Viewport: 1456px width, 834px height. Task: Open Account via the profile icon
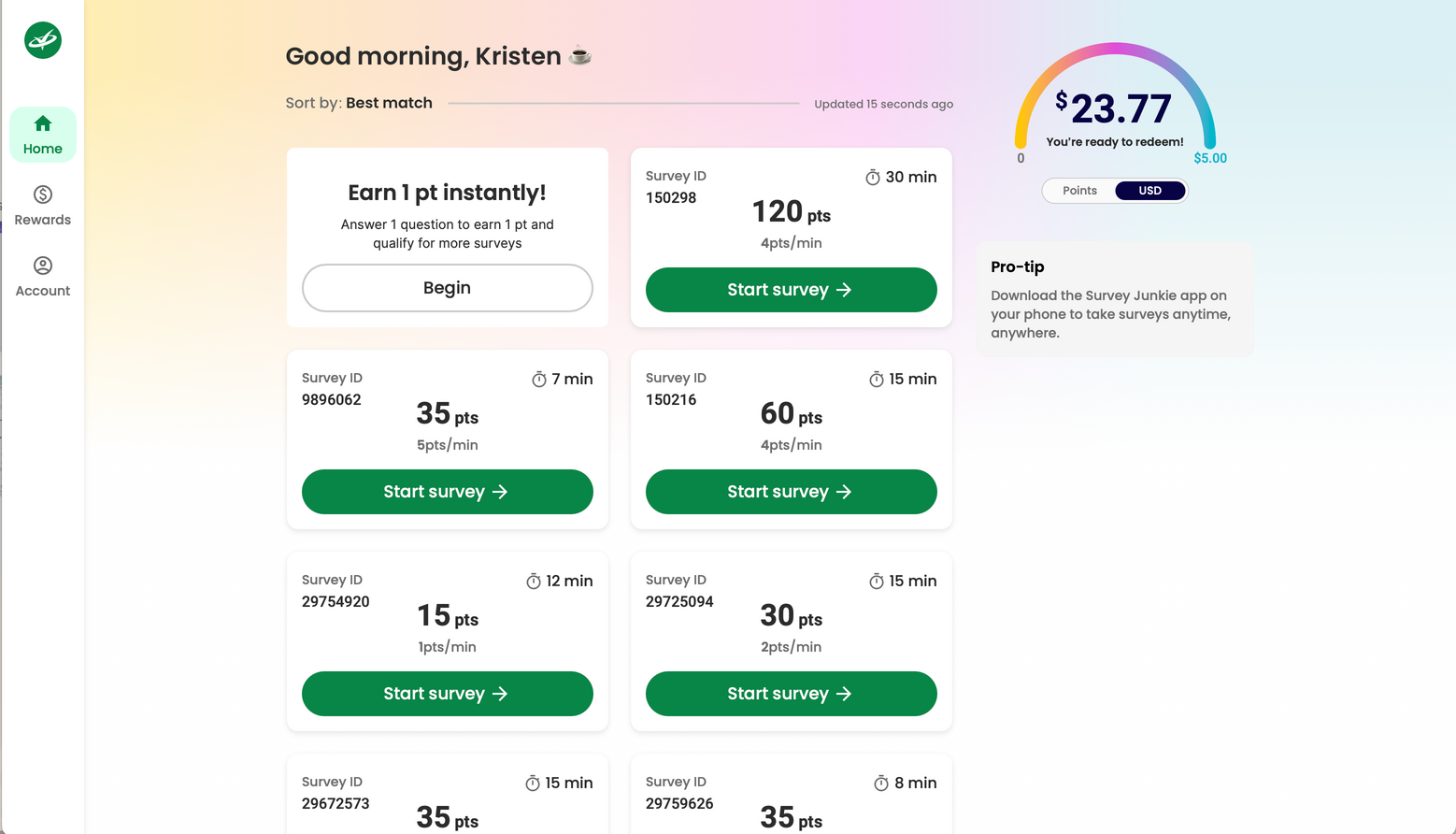[x=43, y=266]
